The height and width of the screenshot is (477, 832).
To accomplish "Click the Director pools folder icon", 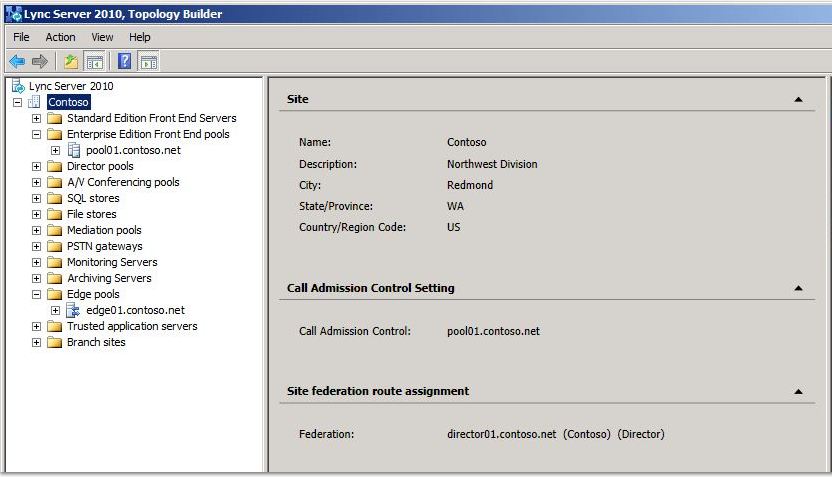I will tap(55, 166).
